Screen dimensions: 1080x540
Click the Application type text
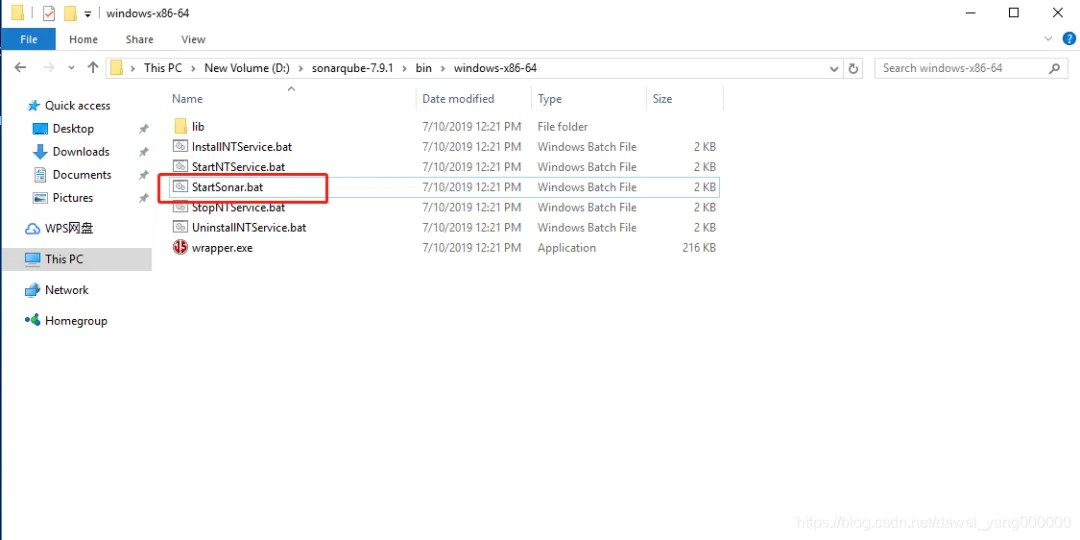point(566,248)
